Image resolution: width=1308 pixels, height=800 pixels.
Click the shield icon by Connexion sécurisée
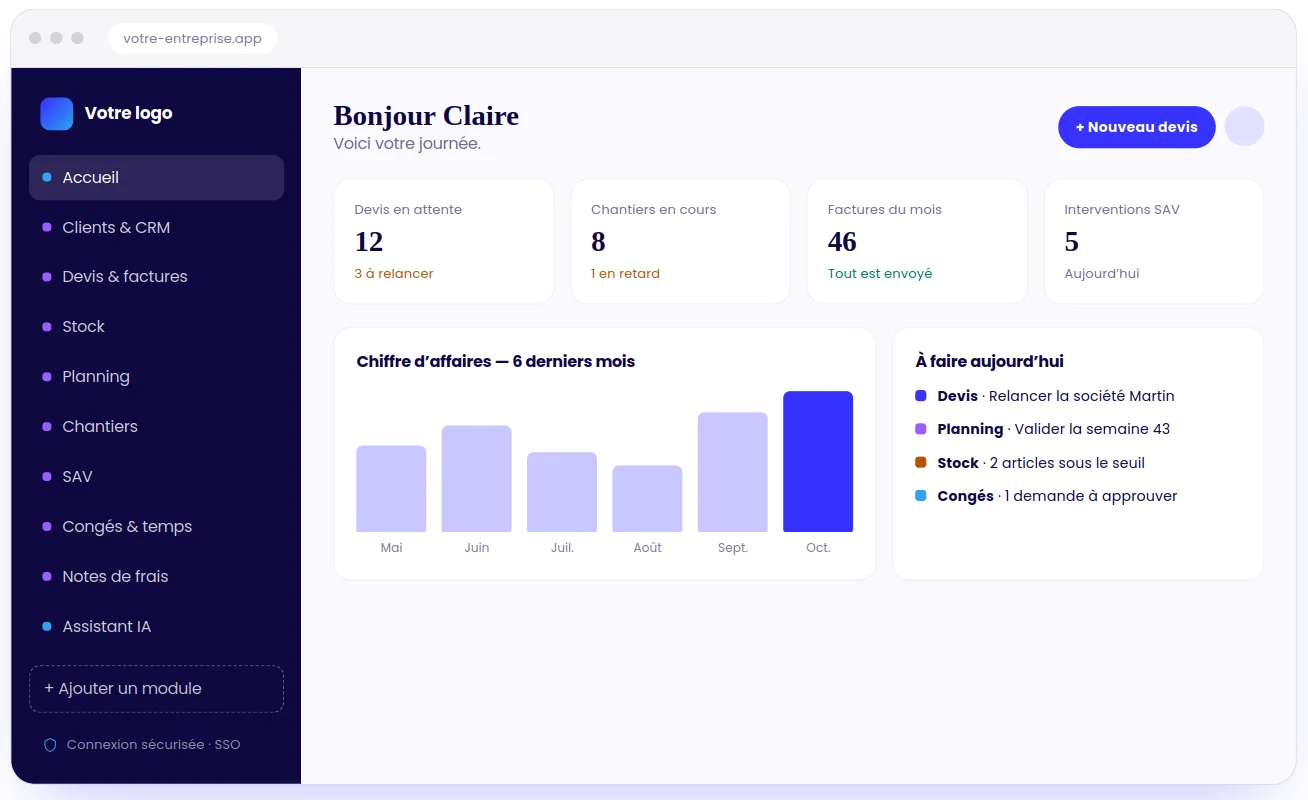[50, 745]
